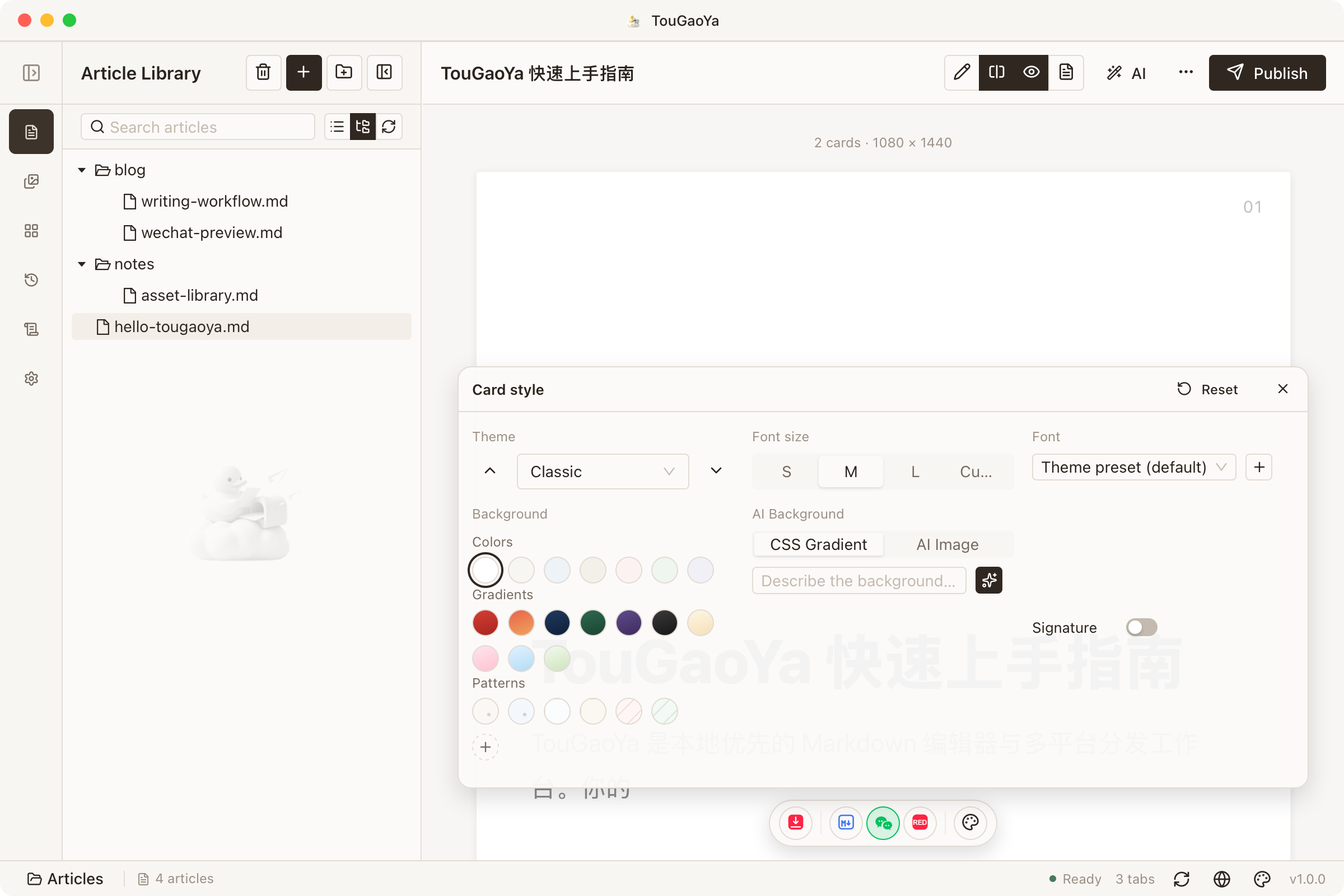Open the Classic theme dropdown
The image size is (1344, 896).
pos(603,472)
